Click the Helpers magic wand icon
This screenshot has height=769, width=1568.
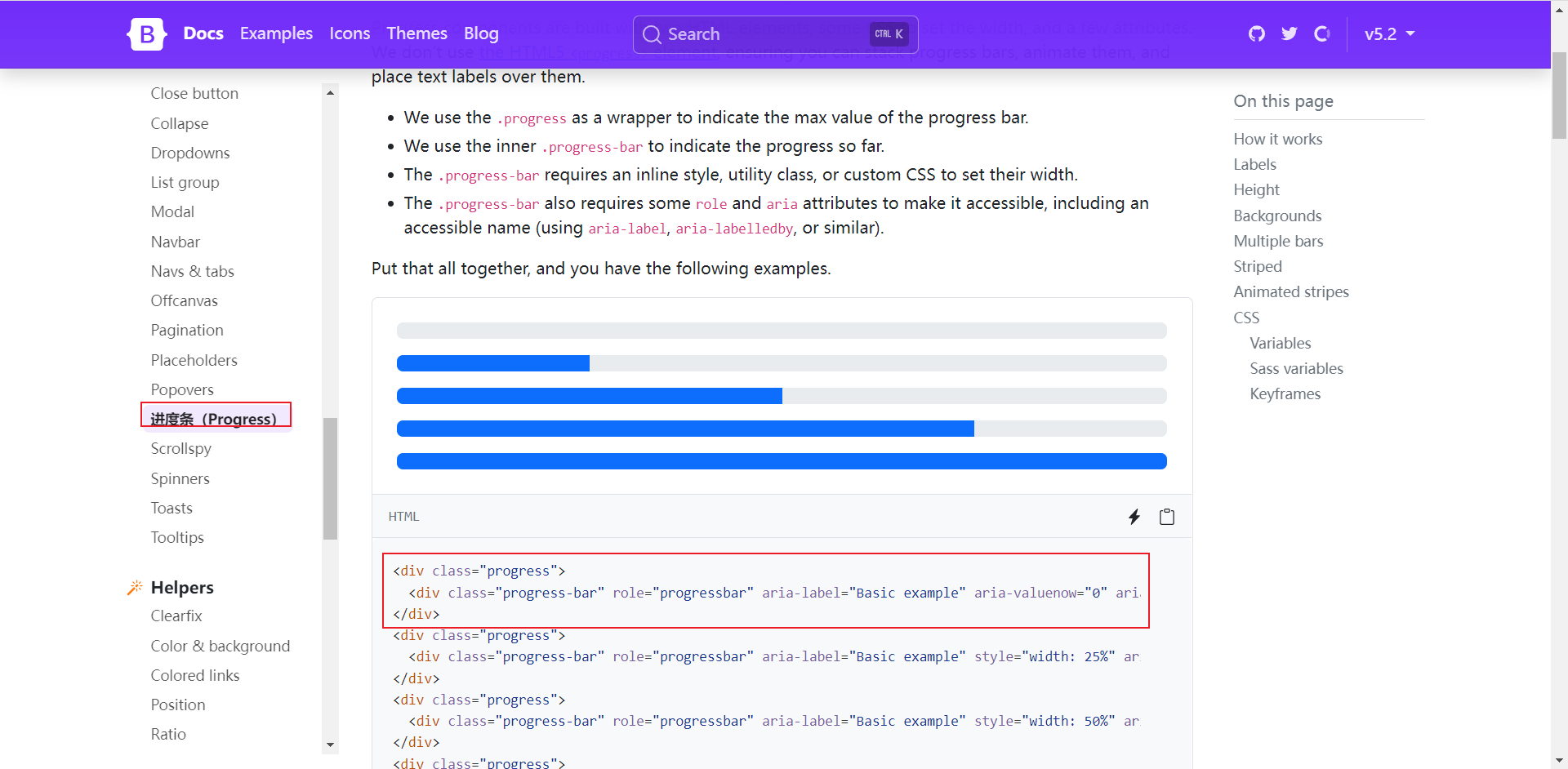pyautogui.click(x=135, y=588)
